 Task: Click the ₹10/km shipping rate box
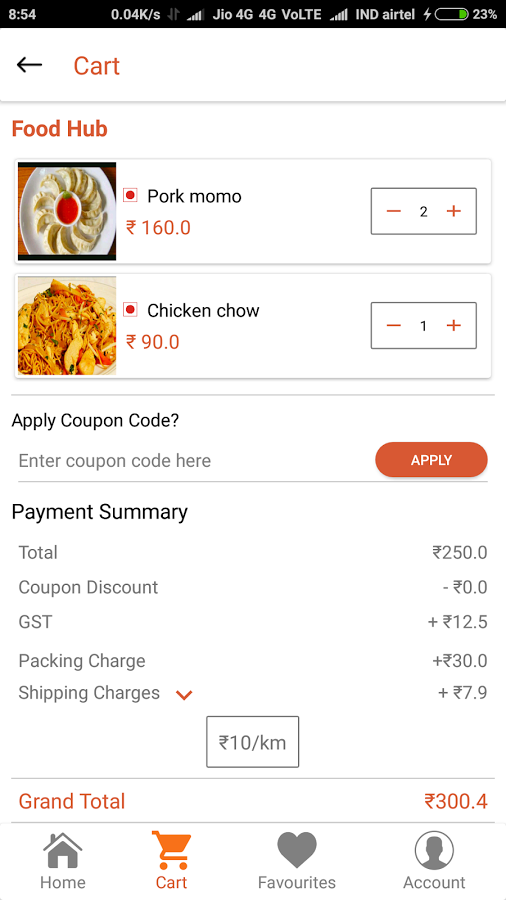(252, 742)
